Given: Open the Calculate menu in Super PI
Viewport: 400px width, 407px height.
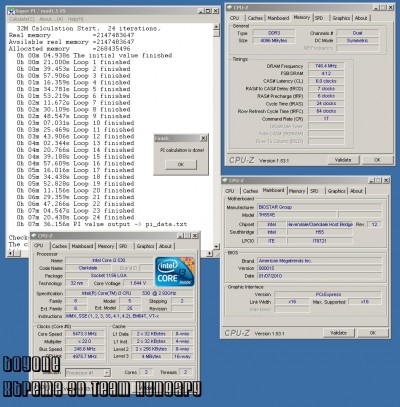Looking at the screenshot, I should (x=22, y=19).
